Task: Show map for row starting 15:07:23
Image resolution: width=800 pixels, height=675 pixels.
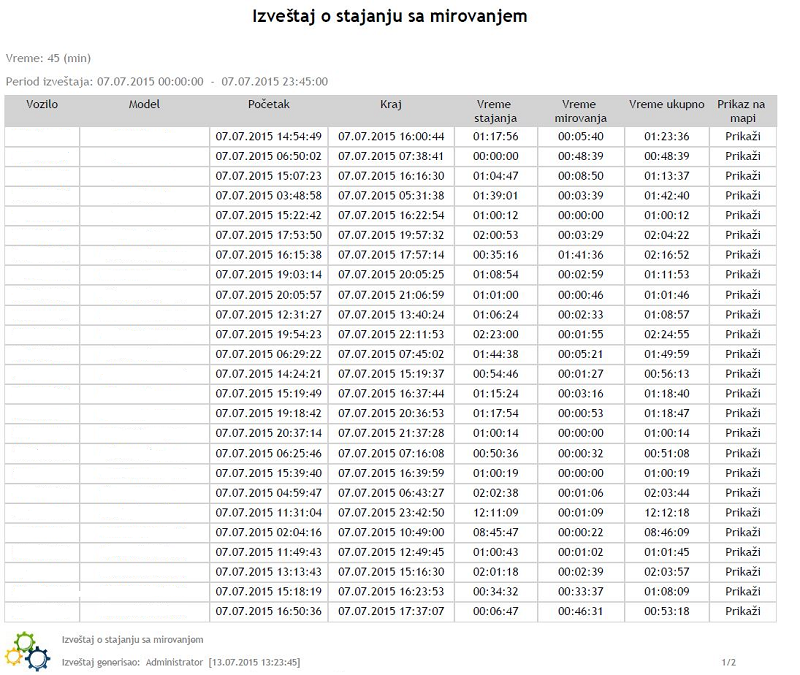Action: pyautogui.click(x=742, y=176)
